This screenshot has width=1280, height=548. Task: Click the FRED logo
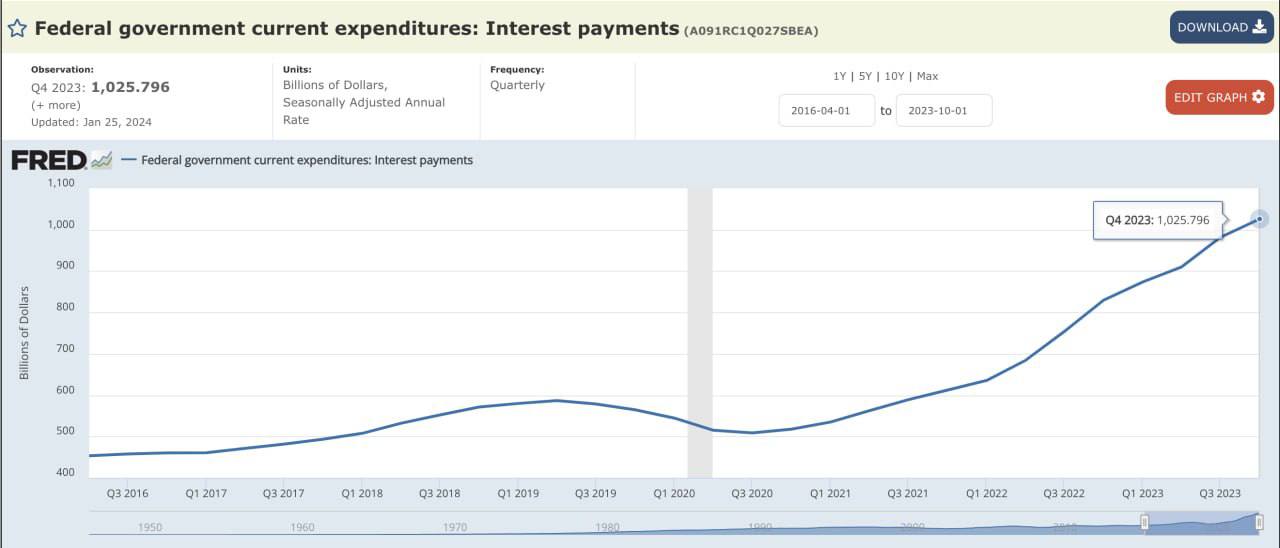pyautogui.click(x=48, y=160)
